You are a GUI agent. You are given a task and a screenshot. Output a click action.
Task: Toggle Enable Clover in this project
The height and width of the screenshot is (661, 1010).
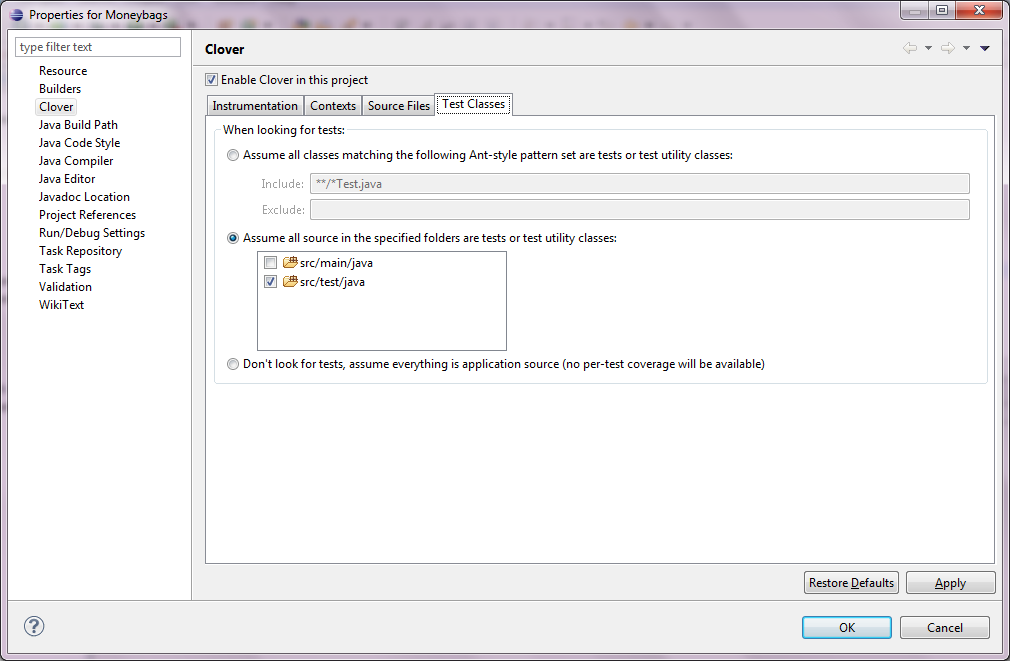tap(211, 80)
